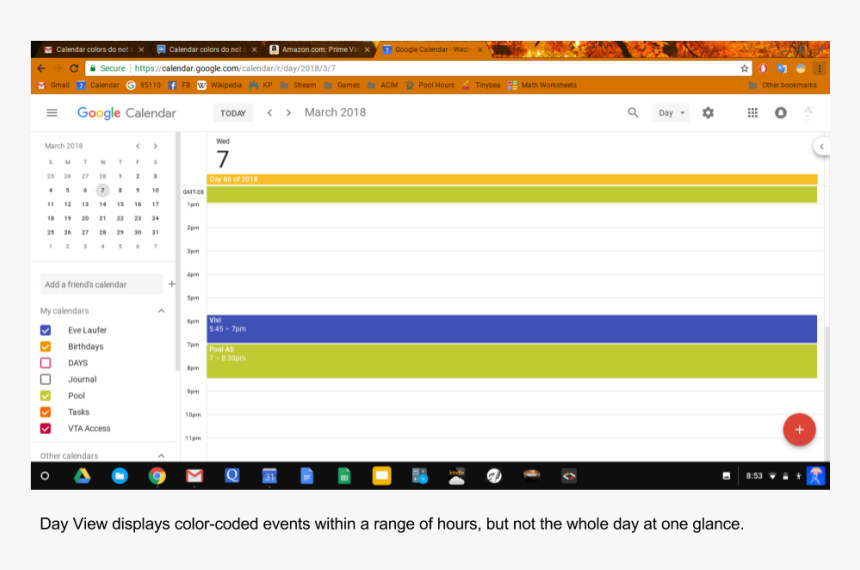Reload the page
The width and height of the screenshot is (860, 570).
[74, 69]
